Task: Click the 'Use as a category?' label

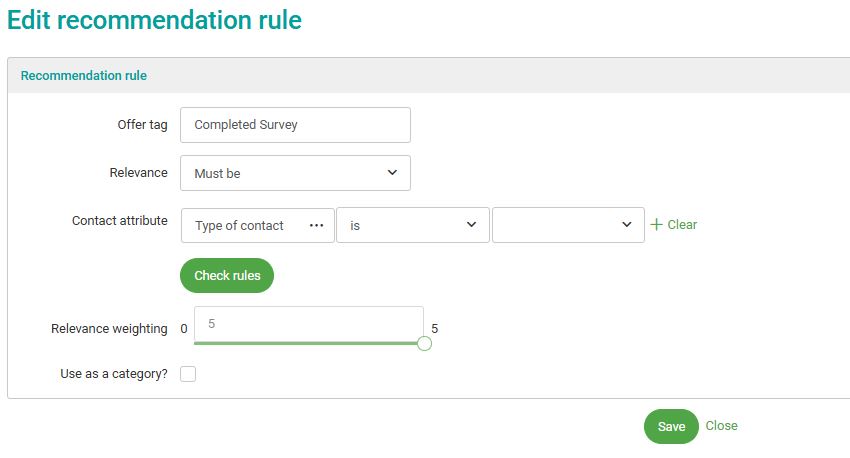Action: click(114, 374)
